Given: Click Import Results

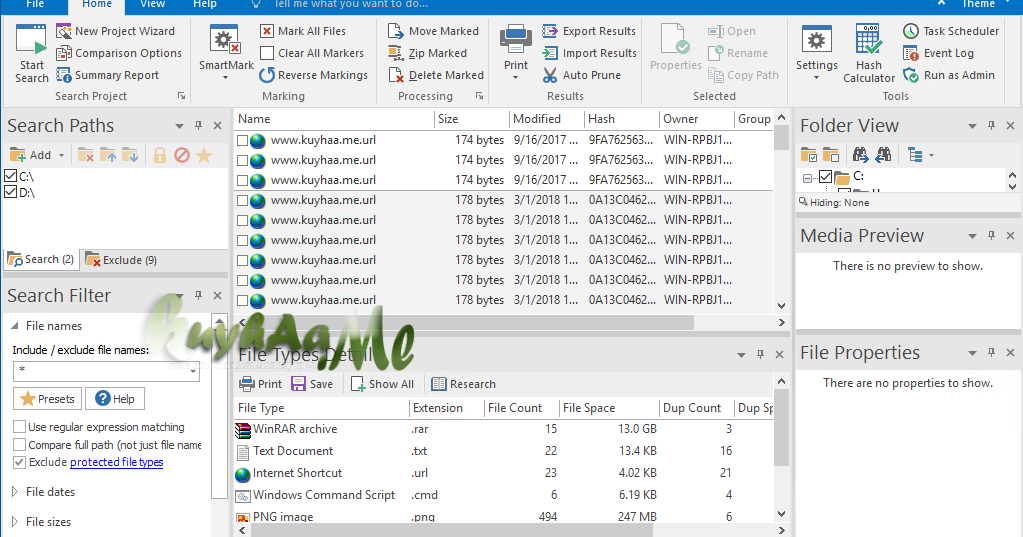Looking at the screenshot, I should [x=589, y=53].
